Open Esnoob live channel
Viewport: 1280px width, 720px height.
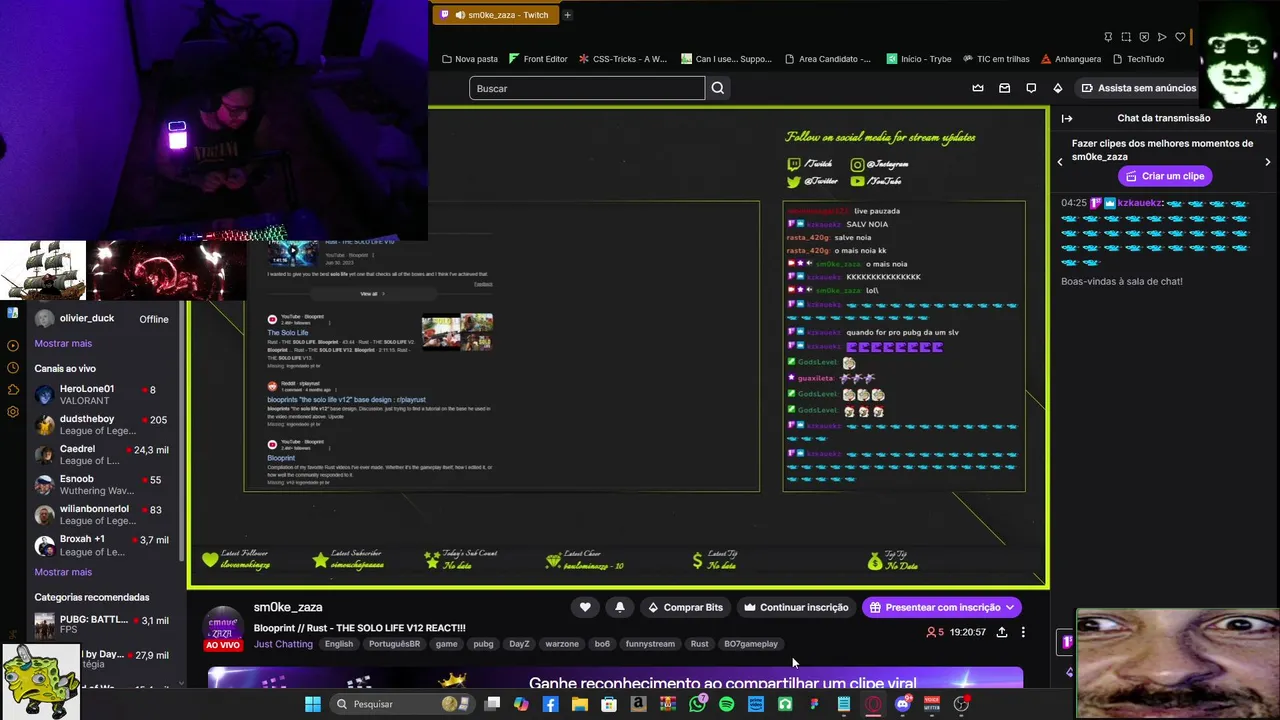tap(102, 484)
